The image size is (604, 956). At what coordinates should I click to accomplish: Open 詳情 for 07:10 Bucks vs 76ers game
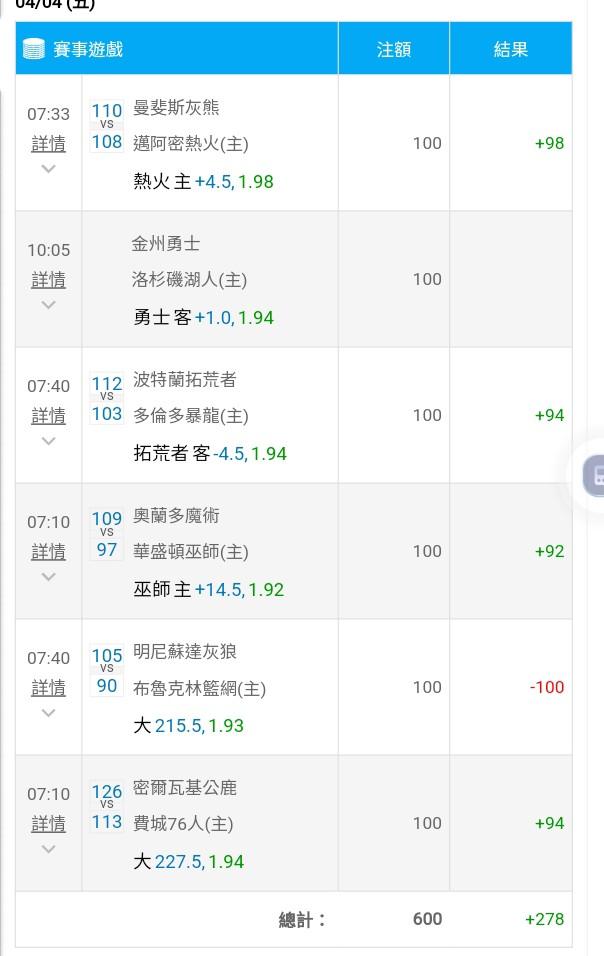click(x=48, y=824)
